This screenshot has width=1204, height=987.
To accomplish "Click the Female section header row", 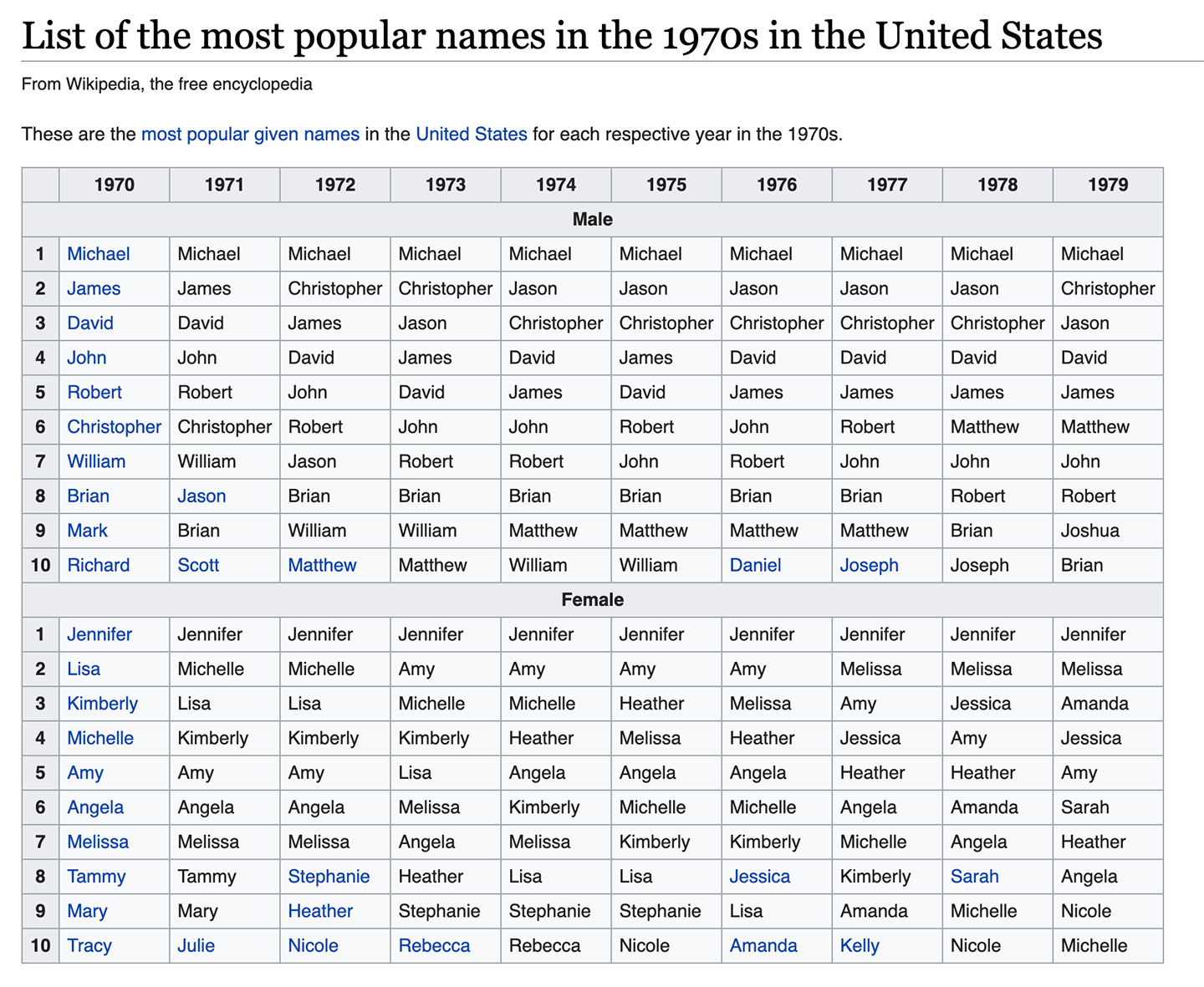I will [x=592, y=600].
